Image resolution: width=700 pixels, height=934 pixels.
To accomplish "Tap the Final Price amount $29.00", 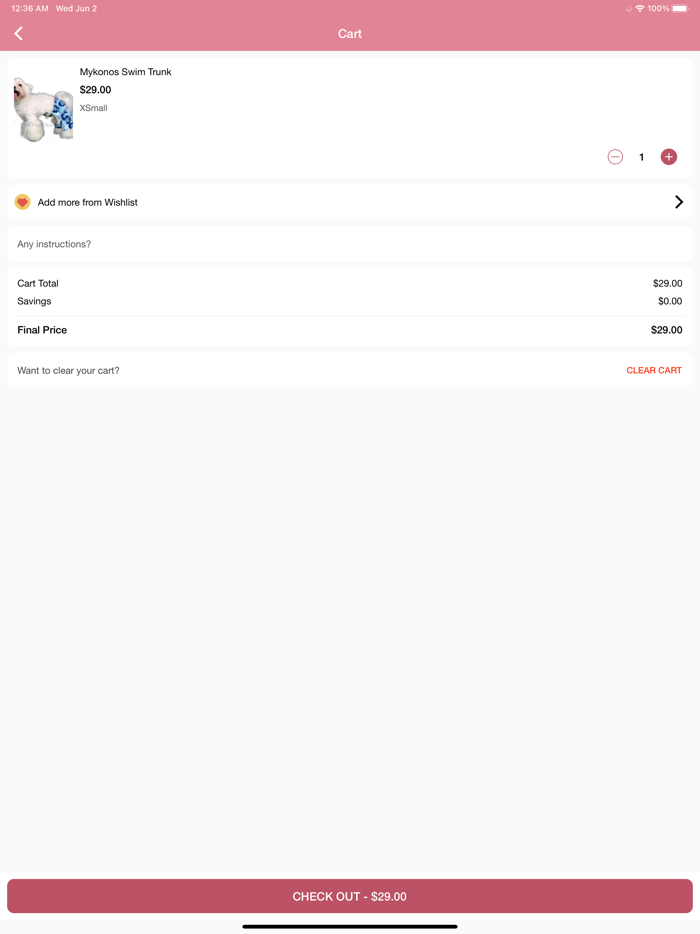I will [x=666, y=330].
